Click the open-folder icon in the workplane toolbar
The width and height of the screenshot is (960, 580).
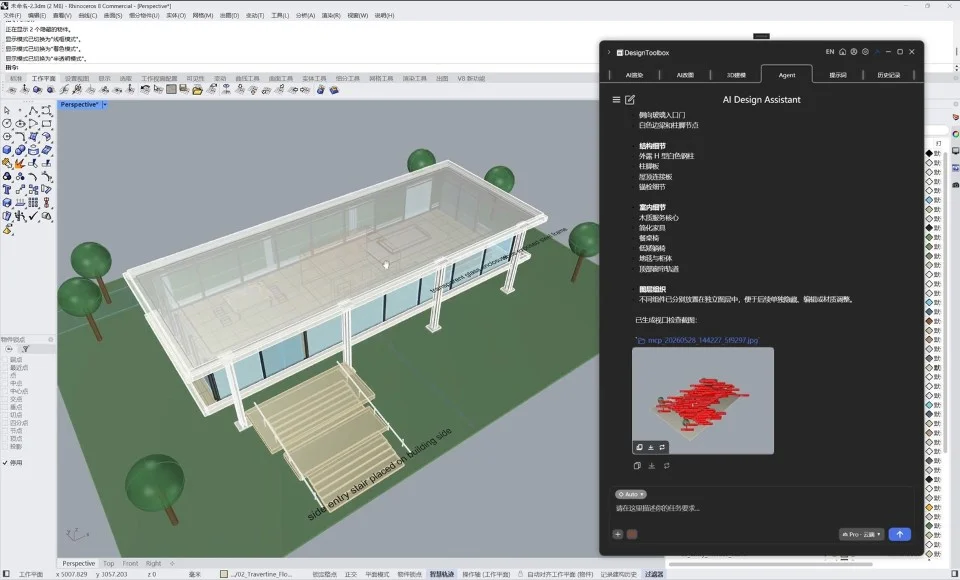197,90
